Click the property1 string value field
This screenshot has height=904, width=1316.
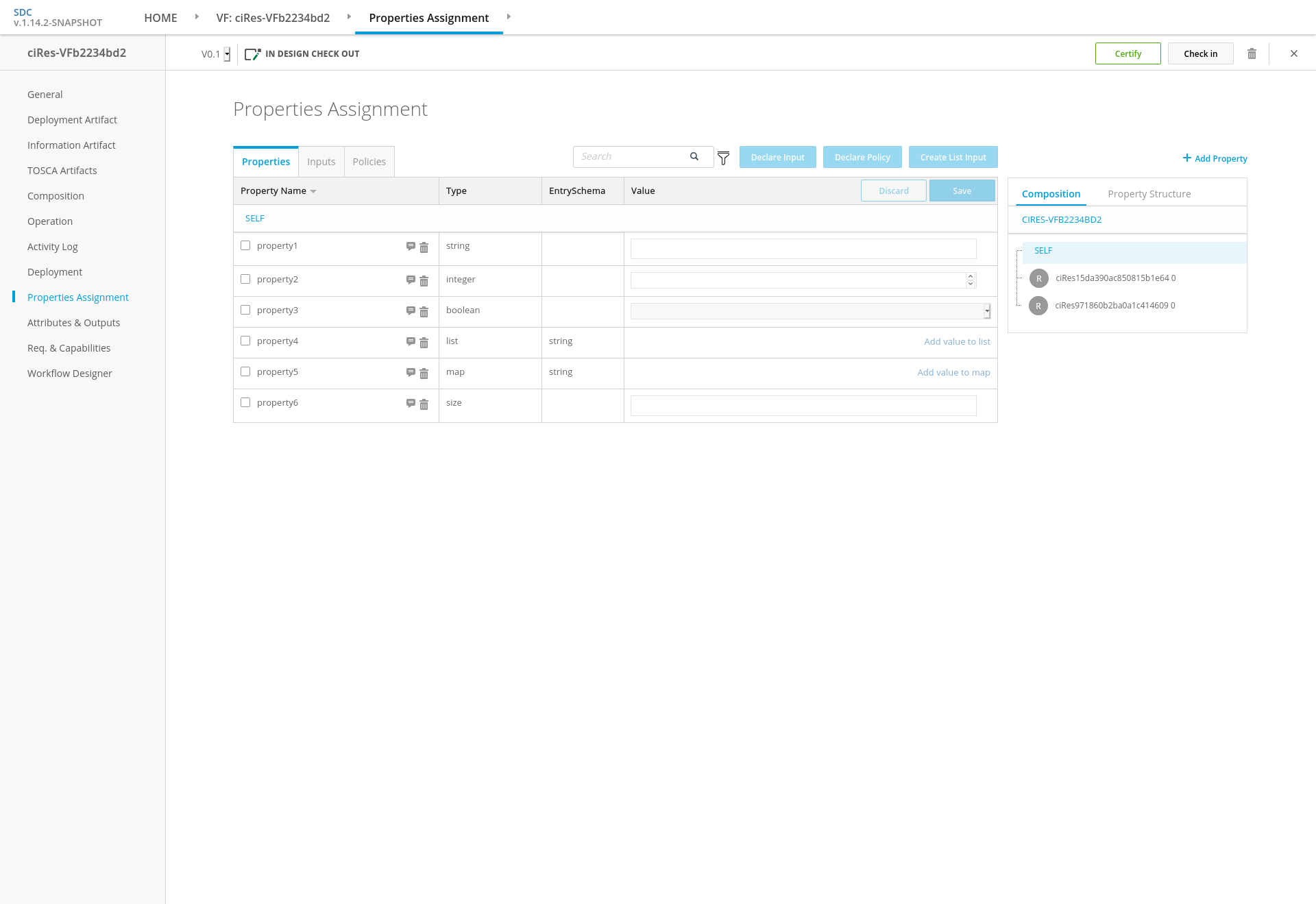point(803,249)
